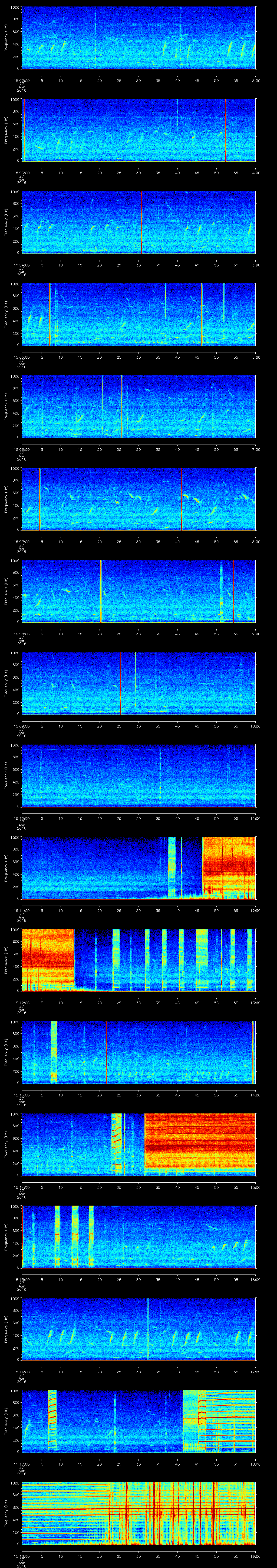Image resolution: width=277 pixels, height=1568 pixels.
Task: Click the '15:08:00' start time label
Action: coord(21,634)
